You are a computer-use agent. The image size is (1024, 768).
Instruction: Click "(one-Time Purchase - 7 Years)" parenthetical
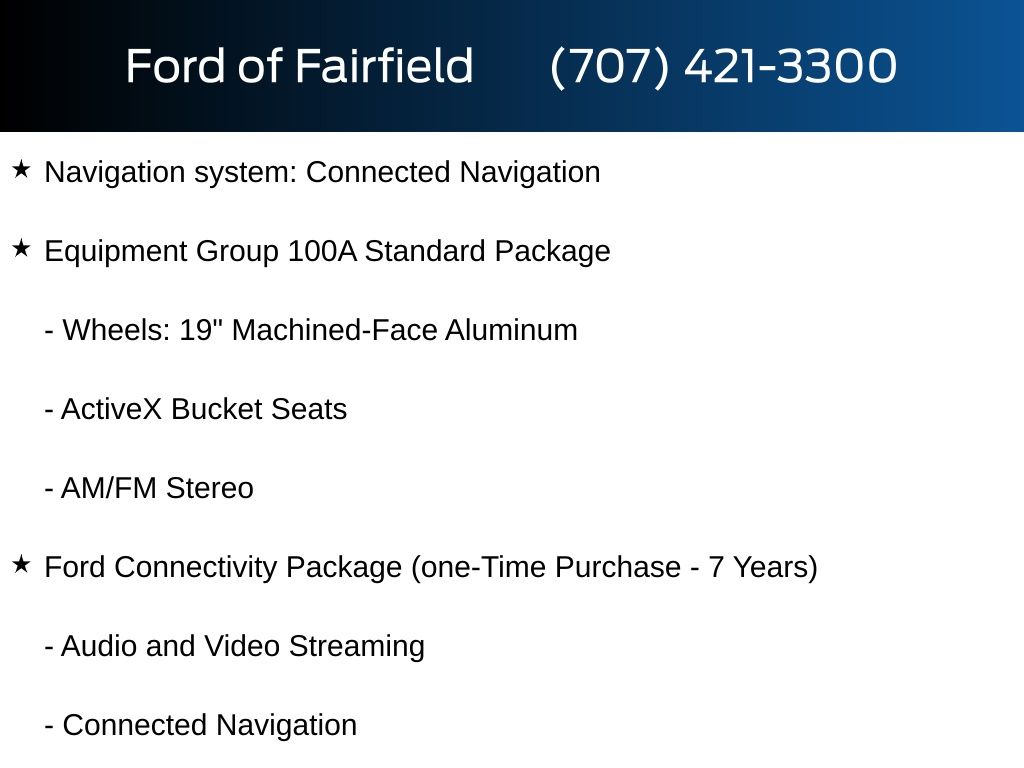(x=614, y=567)
